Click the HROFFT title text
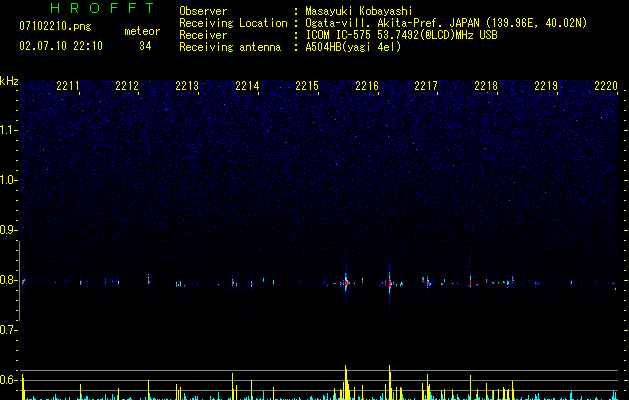Image resolution: width=629 pixels, height=400 pixels. tap(103, 8)
